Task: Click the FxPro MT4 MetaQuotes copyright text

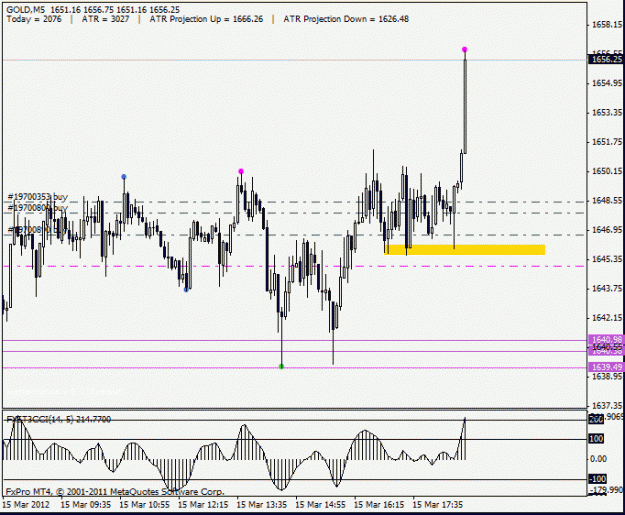Action: [115, 491]
